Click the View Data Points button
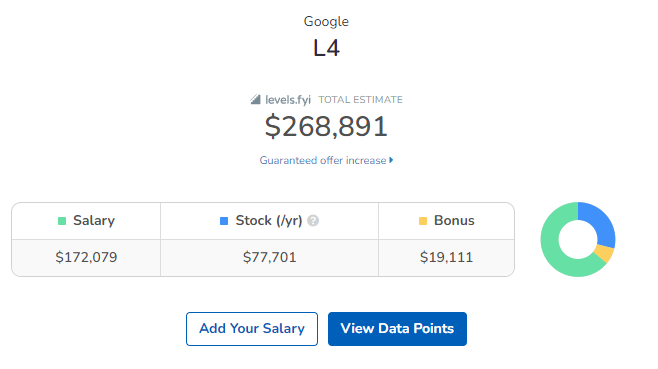The image size is (658, 369). (x=397, y=329)
